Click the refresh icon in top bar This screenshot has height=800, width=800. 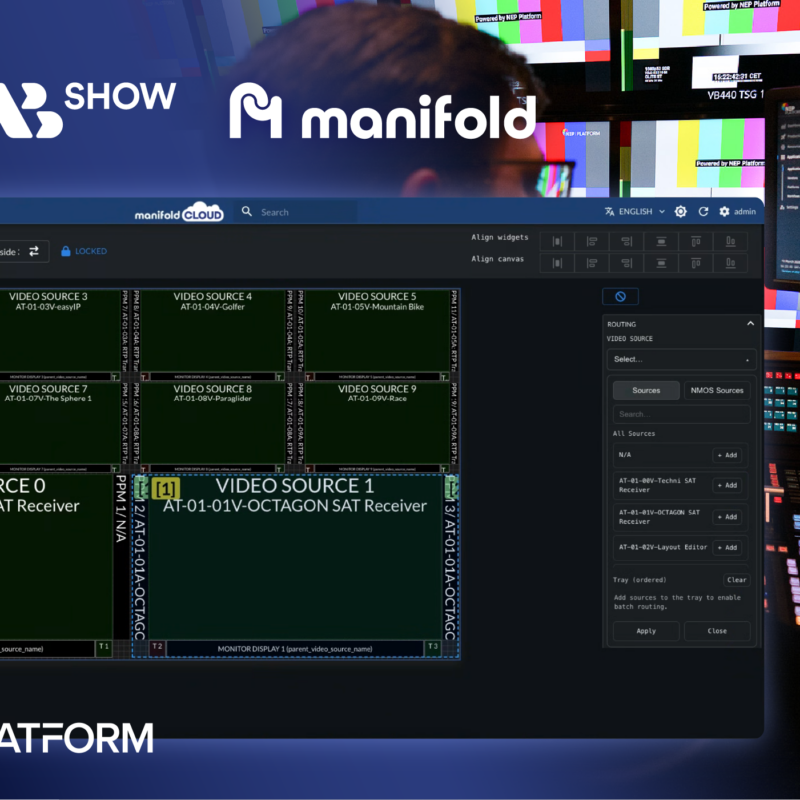703,212
